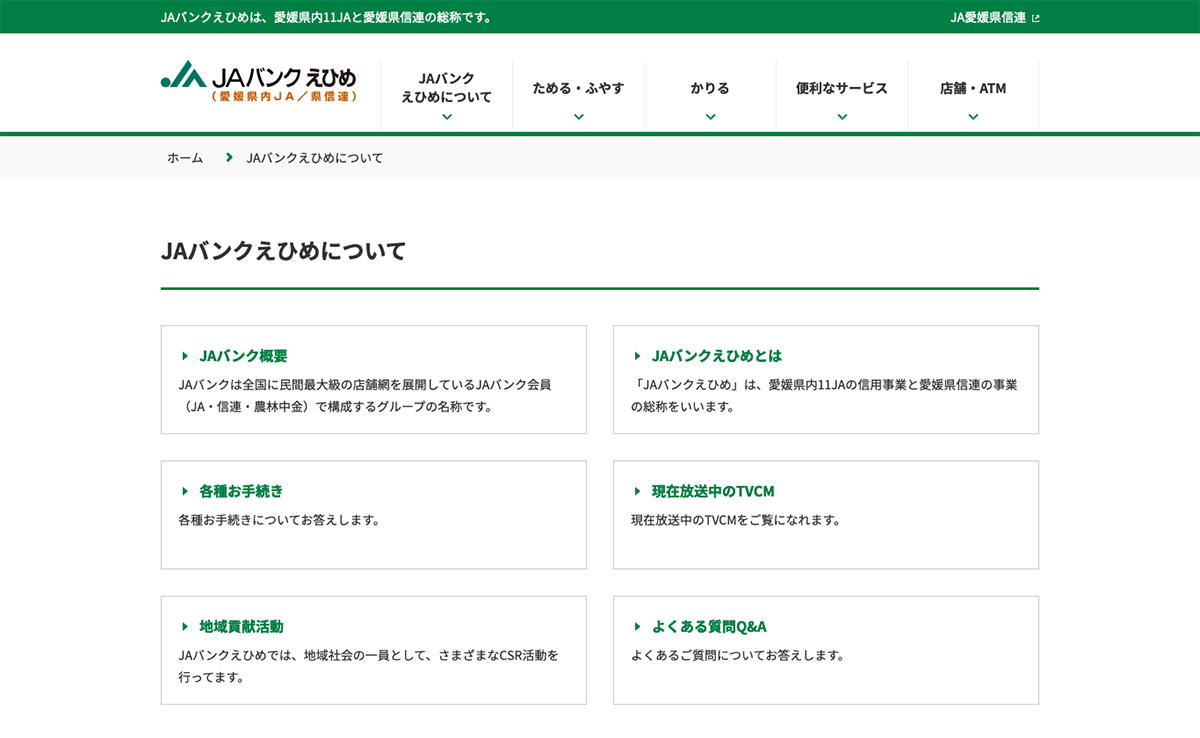The width and height of the screenshot is (1200, 738).
Task: Click the external link icon beside JA愛媛県信連
Action: (1035, 18)
